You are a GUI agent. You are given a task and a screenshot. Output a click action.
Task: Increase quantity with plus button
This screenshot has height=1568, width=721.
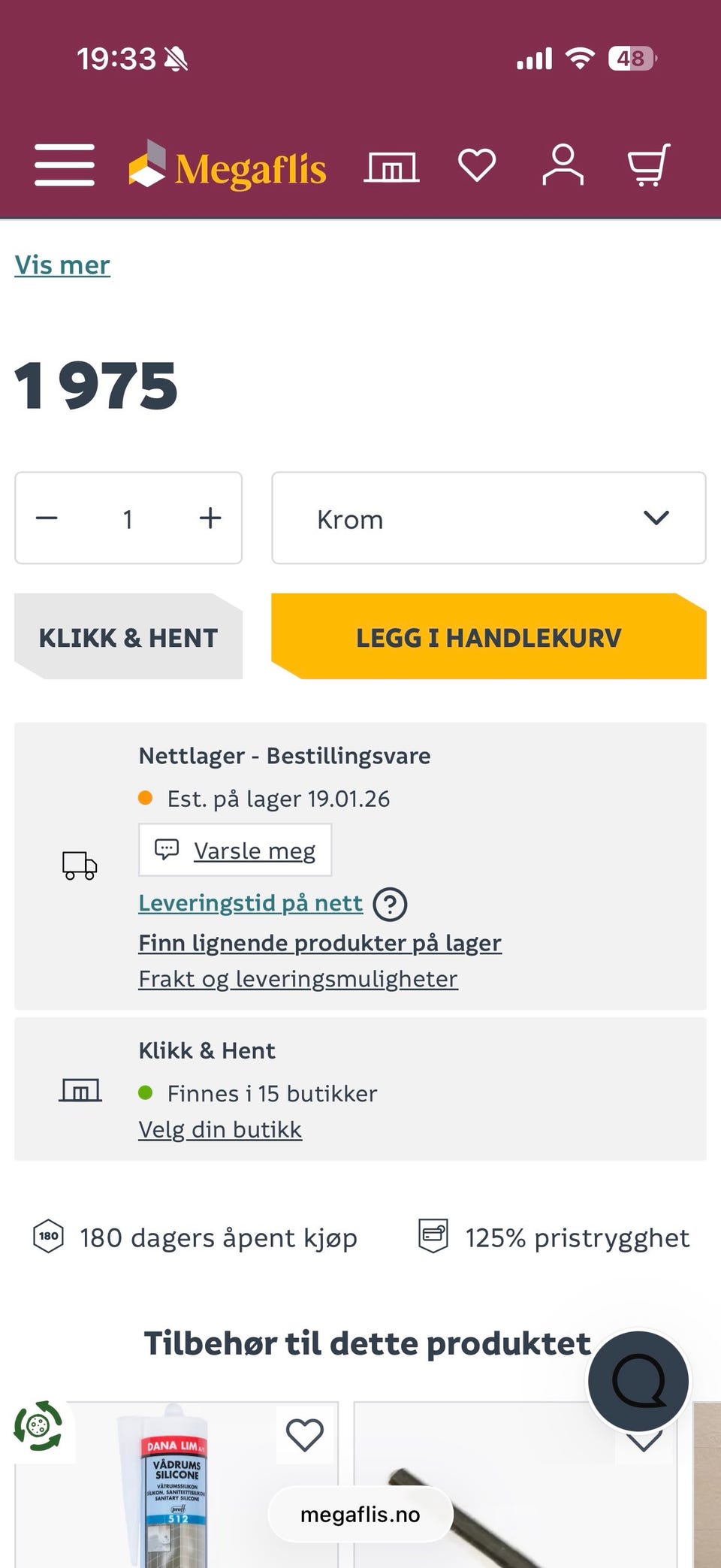(210, 518)
